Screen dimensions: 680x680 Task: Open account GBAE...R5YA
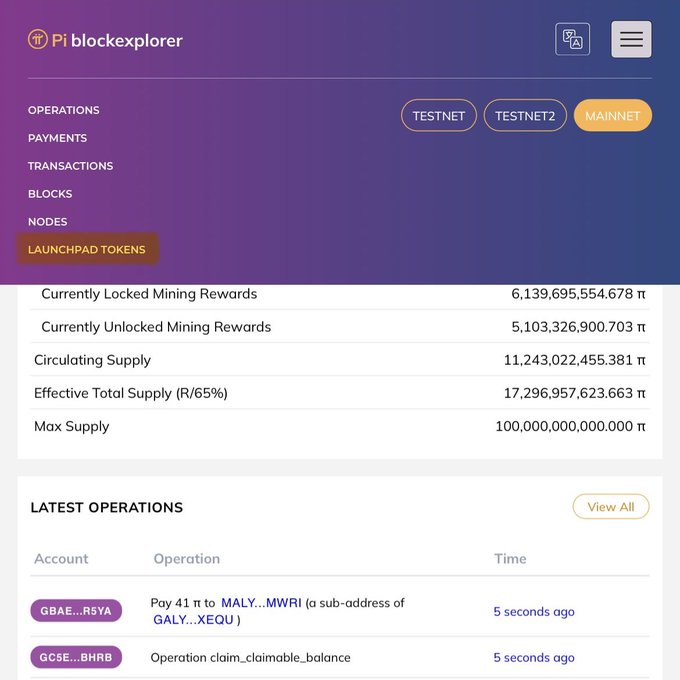76,611
